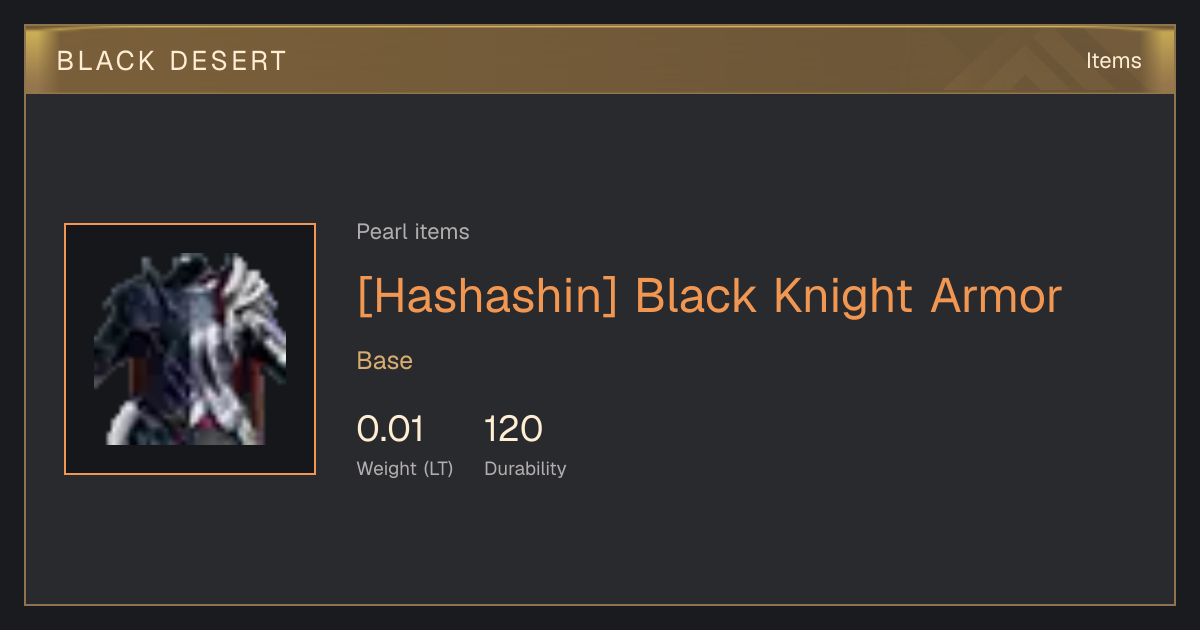This screenshot has height=630, width=1200.
Task: Click the Black Knight Armor item icon
Action: pyautogui.click(x=190, y=349)
